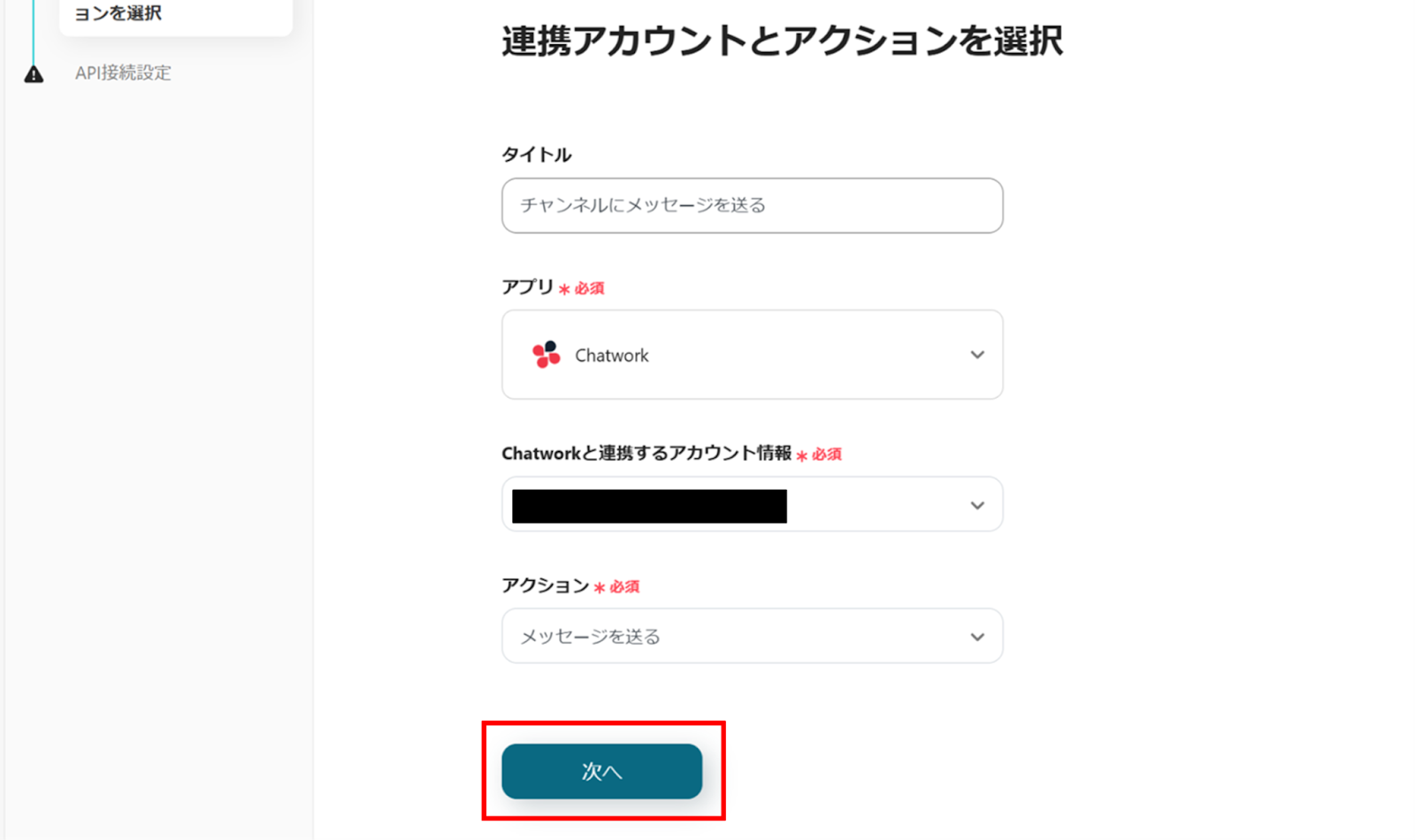
Task: Click the chevron arrow in the account field
Action: [x=976, y=505]
